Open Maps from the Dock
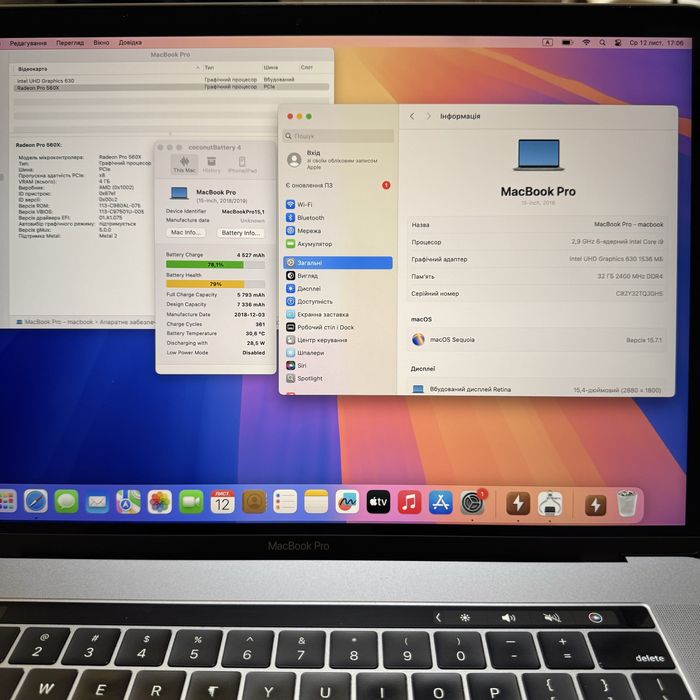The image size is (700, 700). [128, 502]
